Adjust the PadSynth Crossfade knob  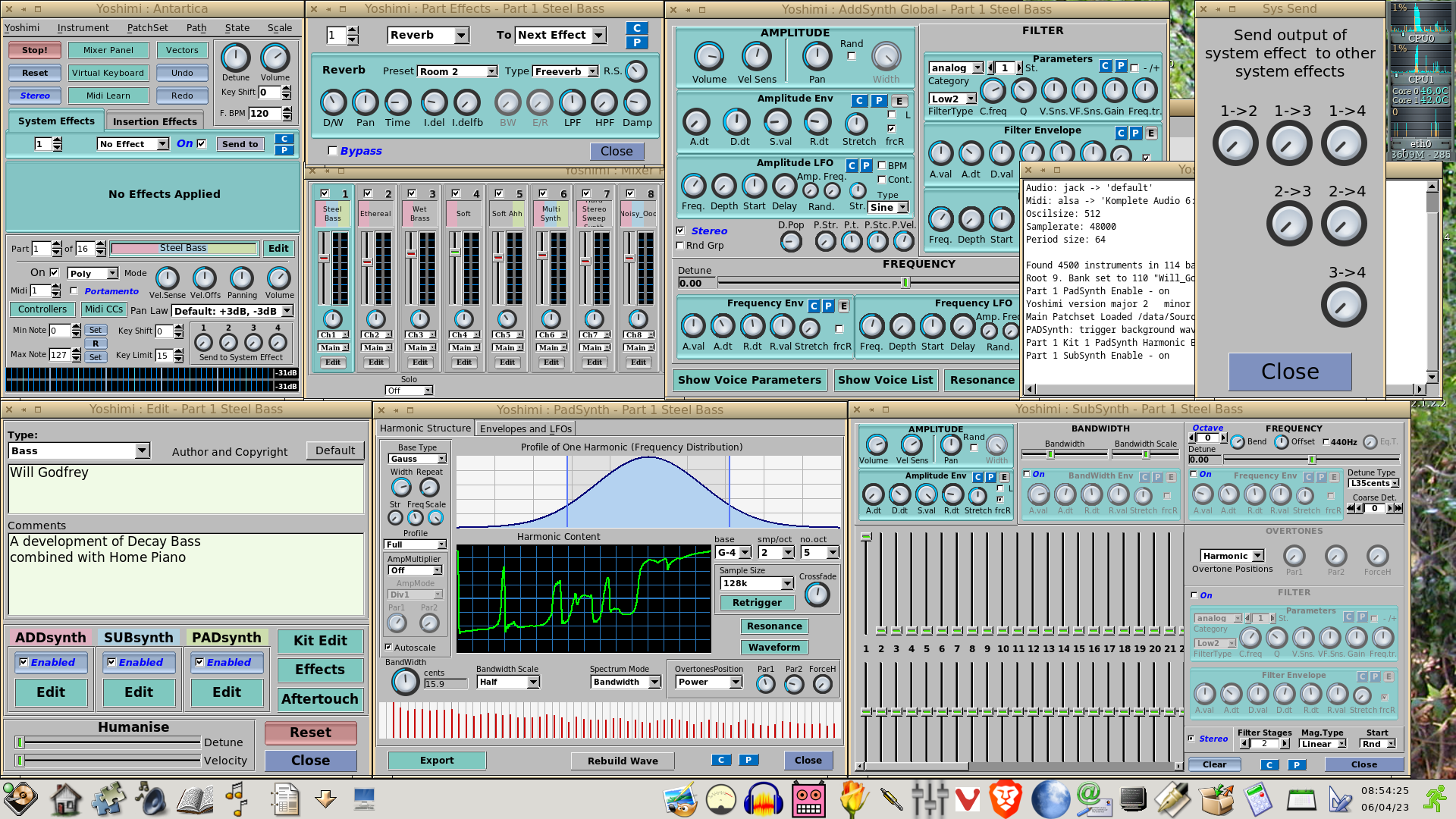pos(817,595)
